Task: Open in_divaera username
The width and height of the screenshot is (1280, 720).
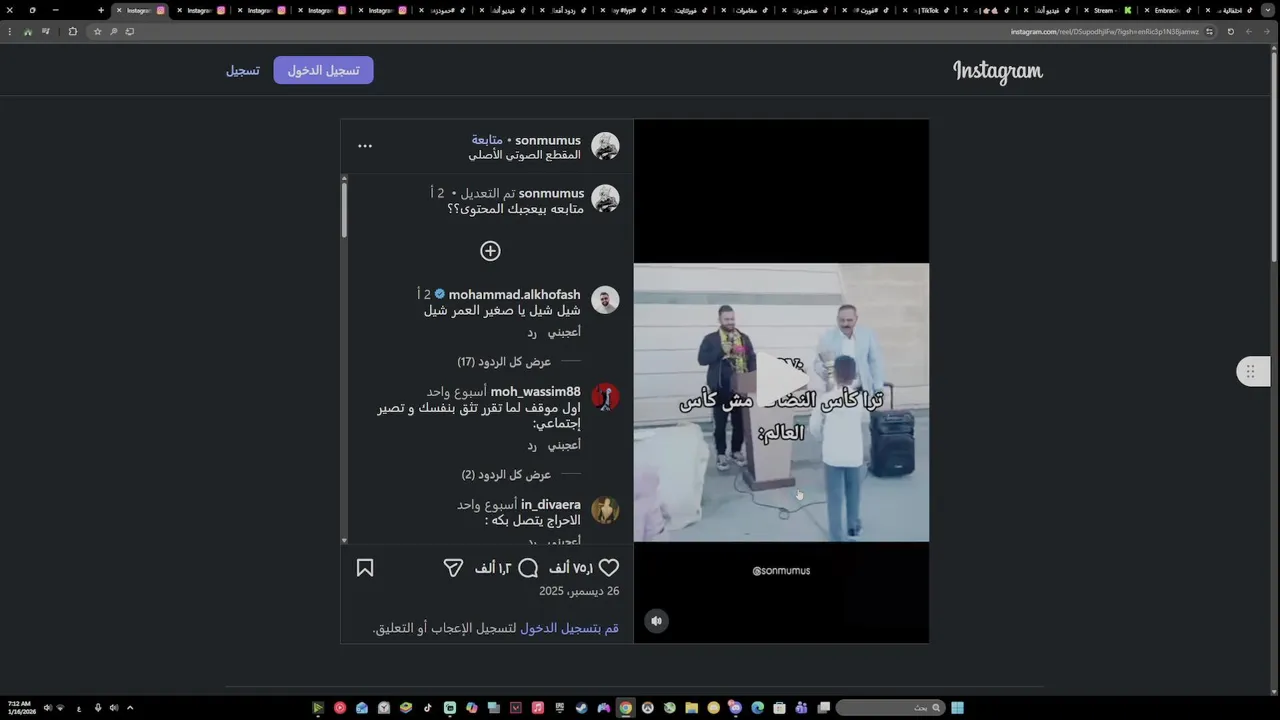Action: click(x=550, y=504)
